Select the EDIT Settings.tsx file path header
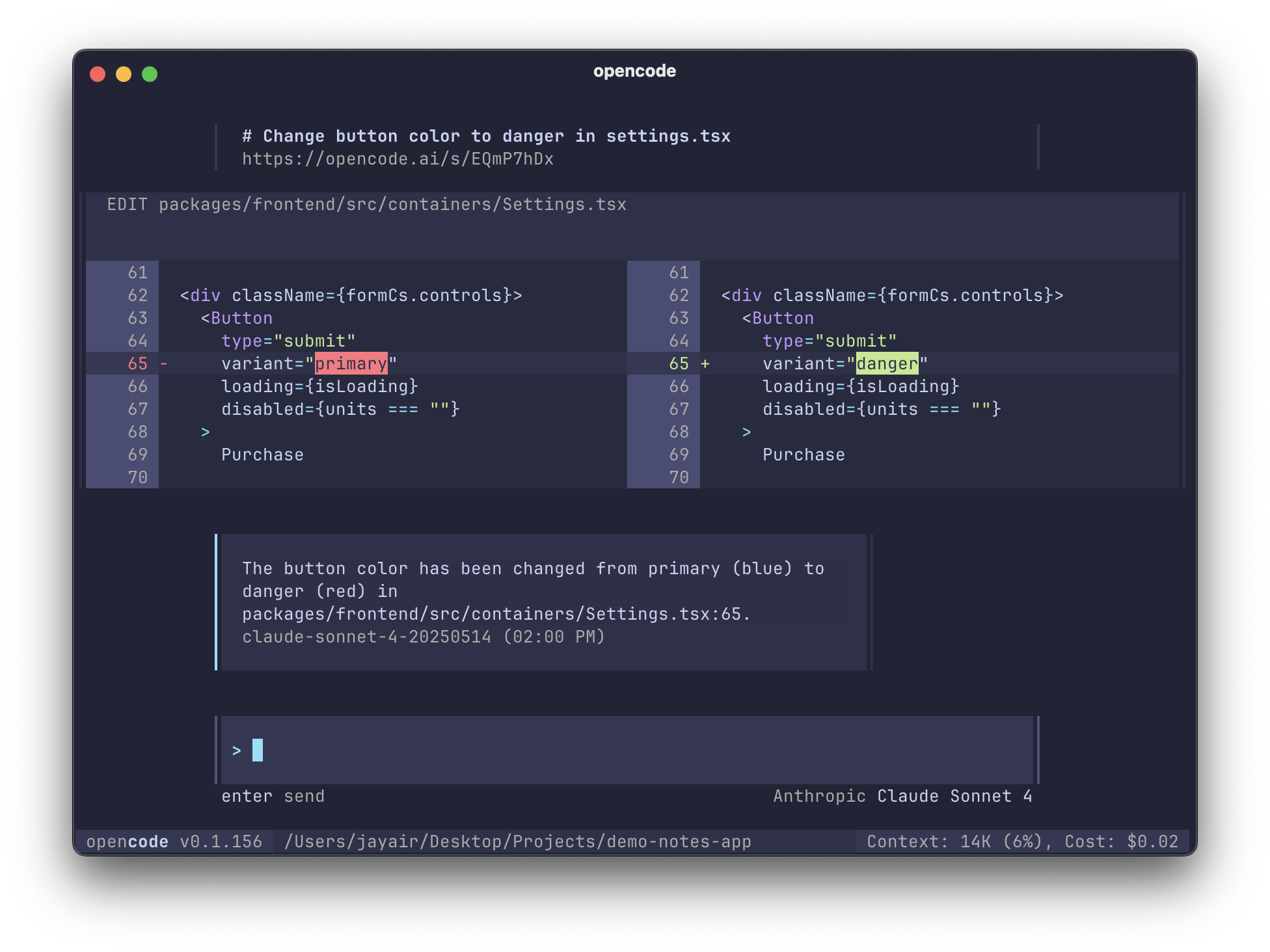 (x=367, y=204)
